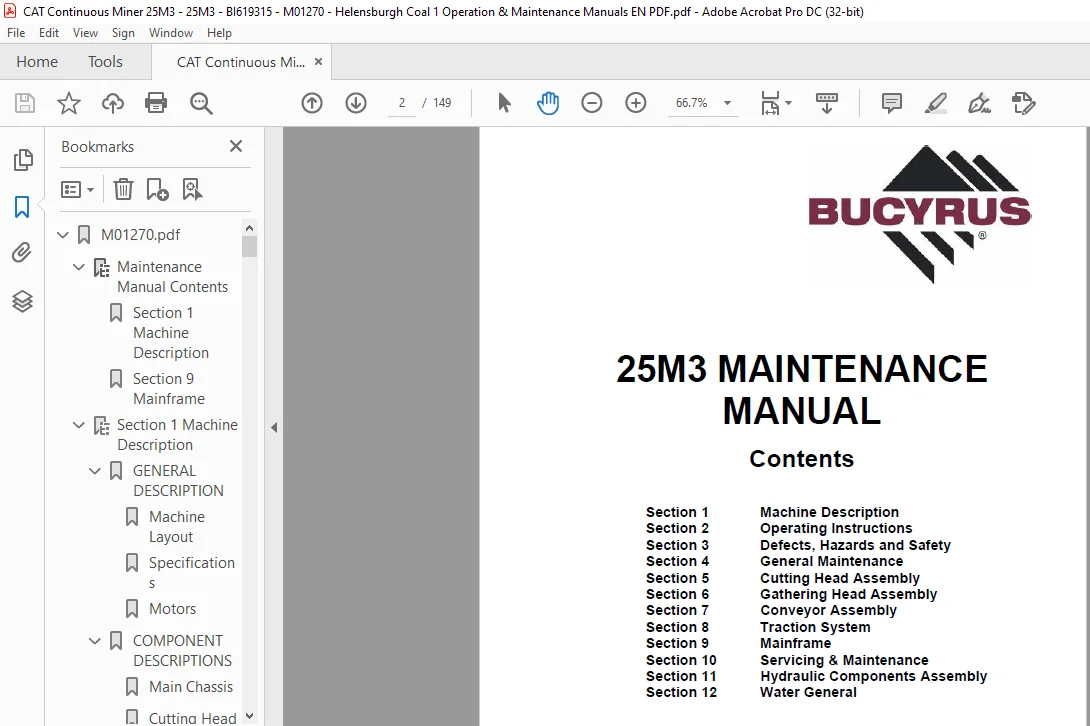Select the highlighter pen tool
The height and width of the screenshot is (726, 1090).
pyautogui.click(x=936, y=103)
